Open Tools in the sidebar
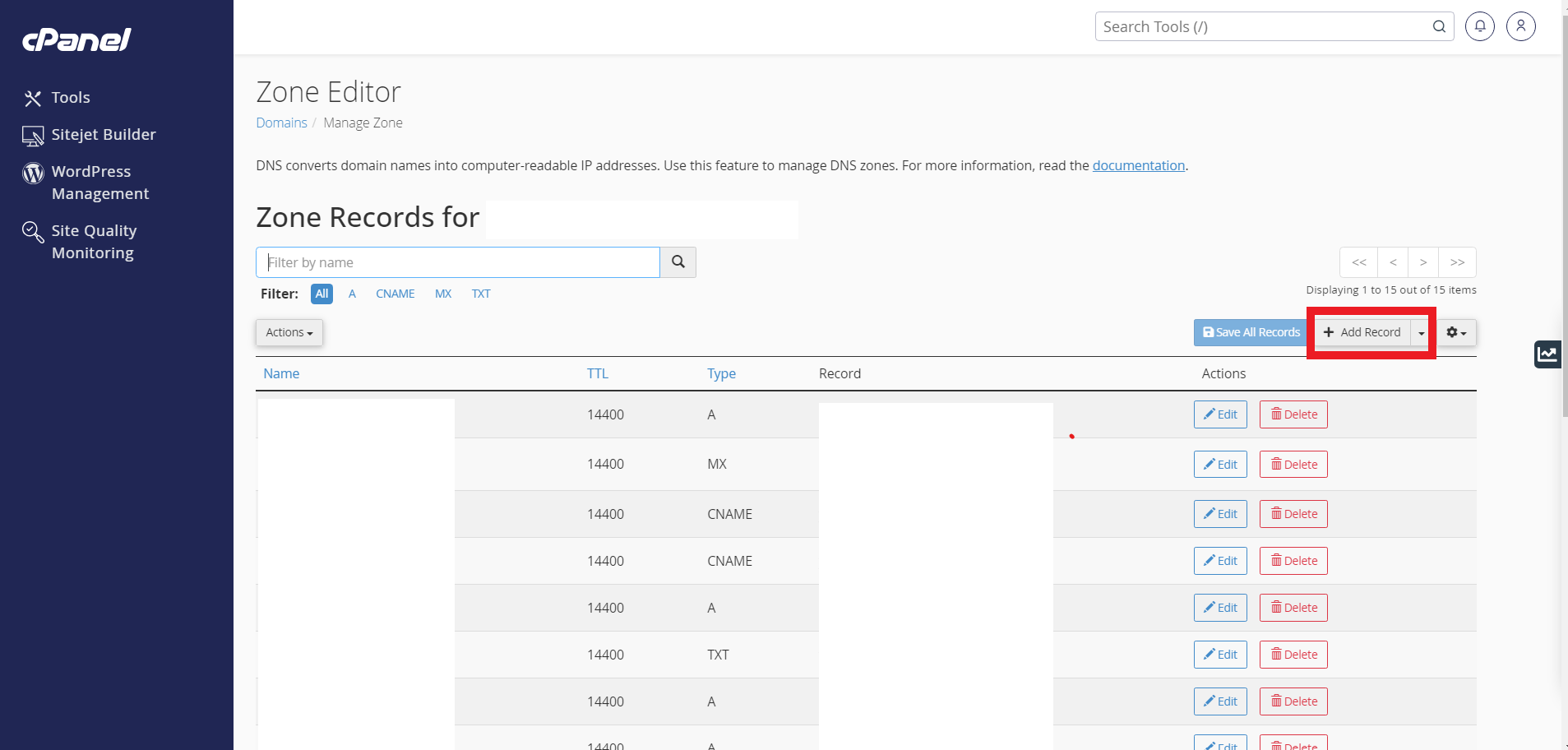1568x750 pixels. click(57, 98)
